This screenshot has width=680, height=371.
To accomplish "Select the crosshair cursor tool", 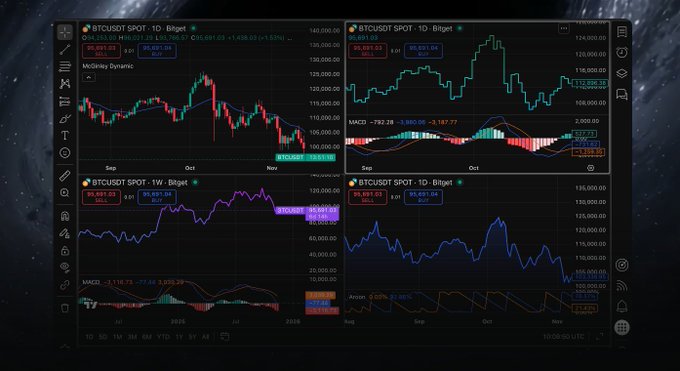I will 65,32.
